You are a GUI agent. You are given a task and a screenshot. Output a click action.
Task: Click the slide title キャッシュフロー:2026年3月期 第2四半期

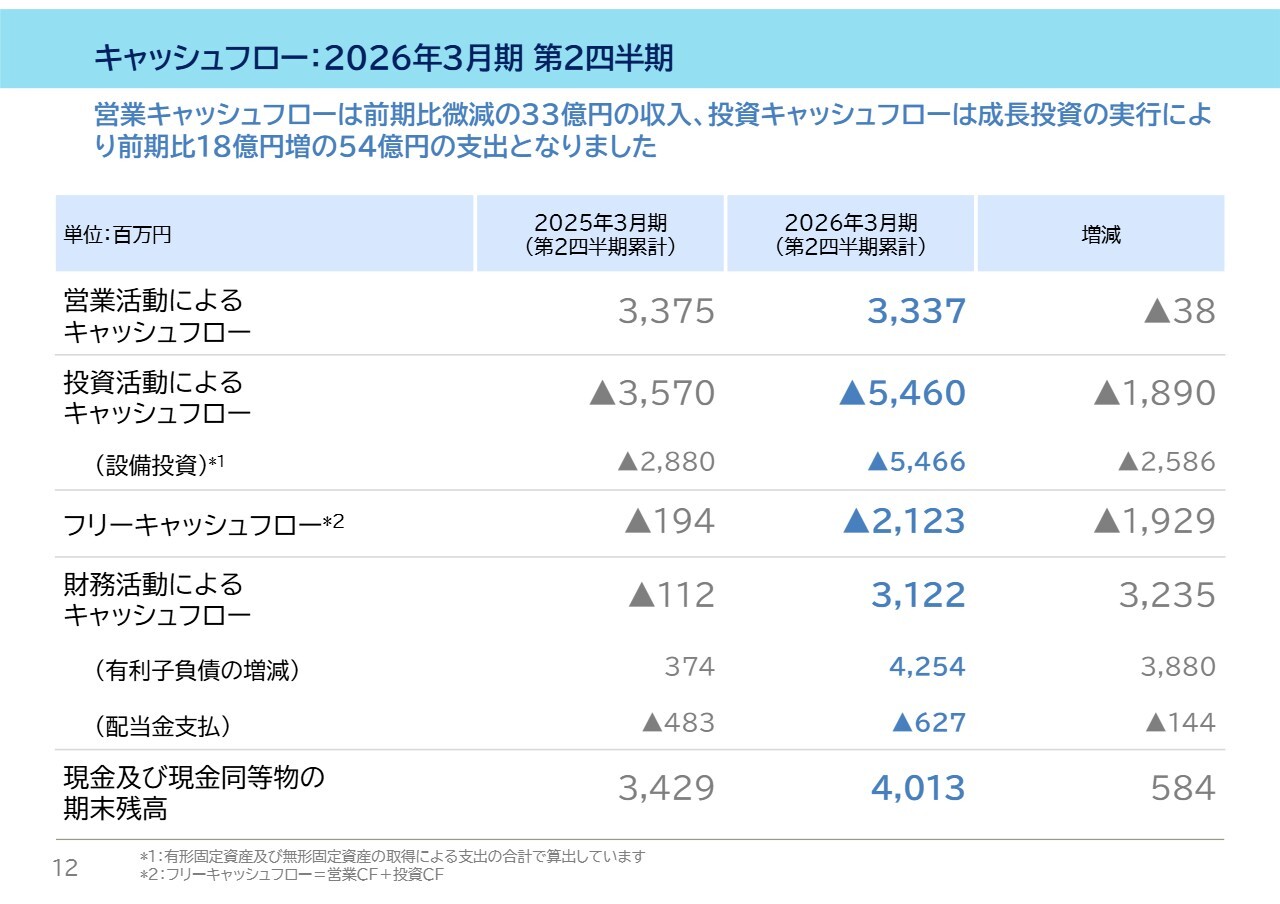point(383,59)
